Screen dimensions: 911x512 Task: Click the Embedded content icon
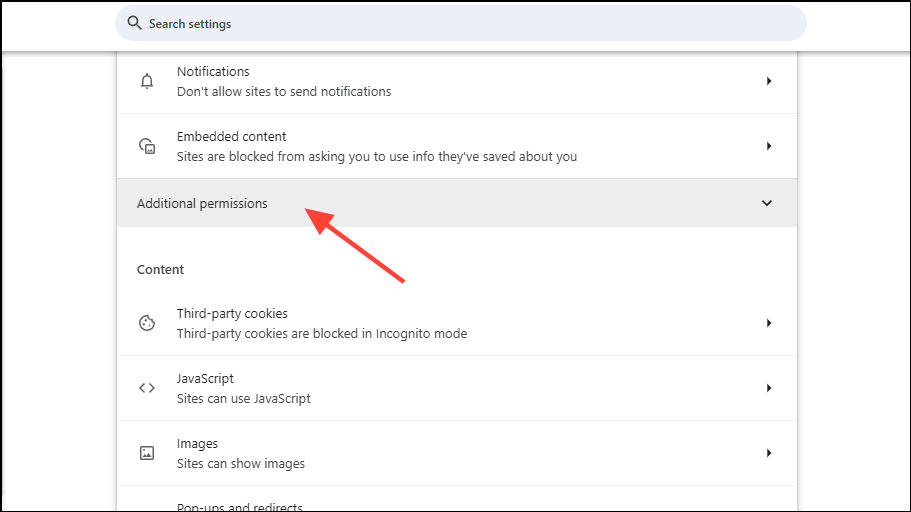[147, 146]
